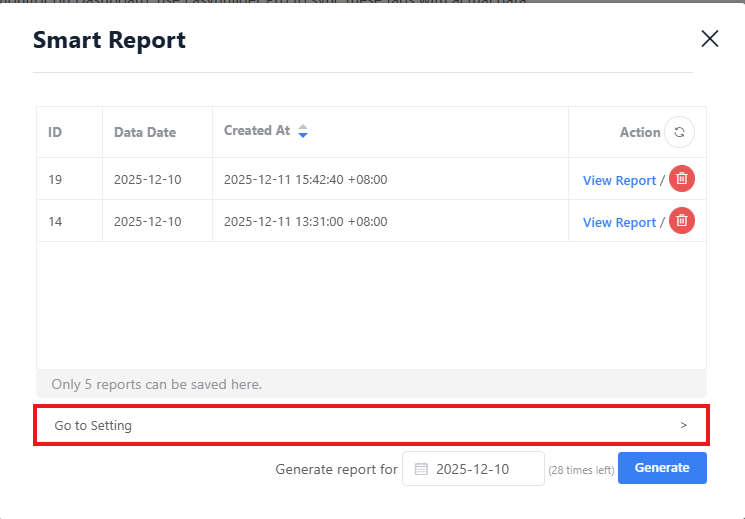
Task: Select the Data Date column header
Action: [x=145, y=132]
